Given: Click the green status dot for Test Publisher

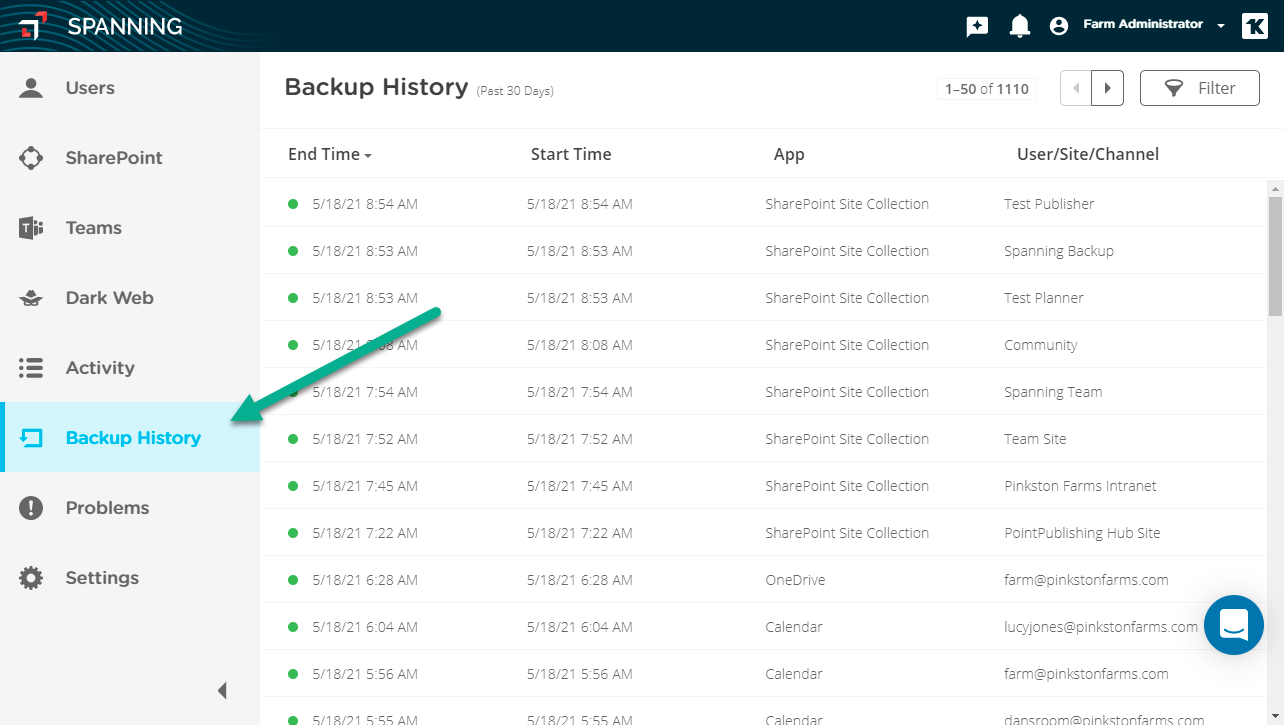Looking at the screenshot, I should [293, 204].
